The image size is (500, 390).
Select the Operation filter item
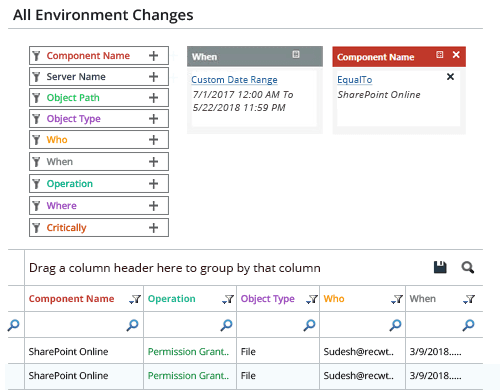pyautogui.click(x=99, y=184)
